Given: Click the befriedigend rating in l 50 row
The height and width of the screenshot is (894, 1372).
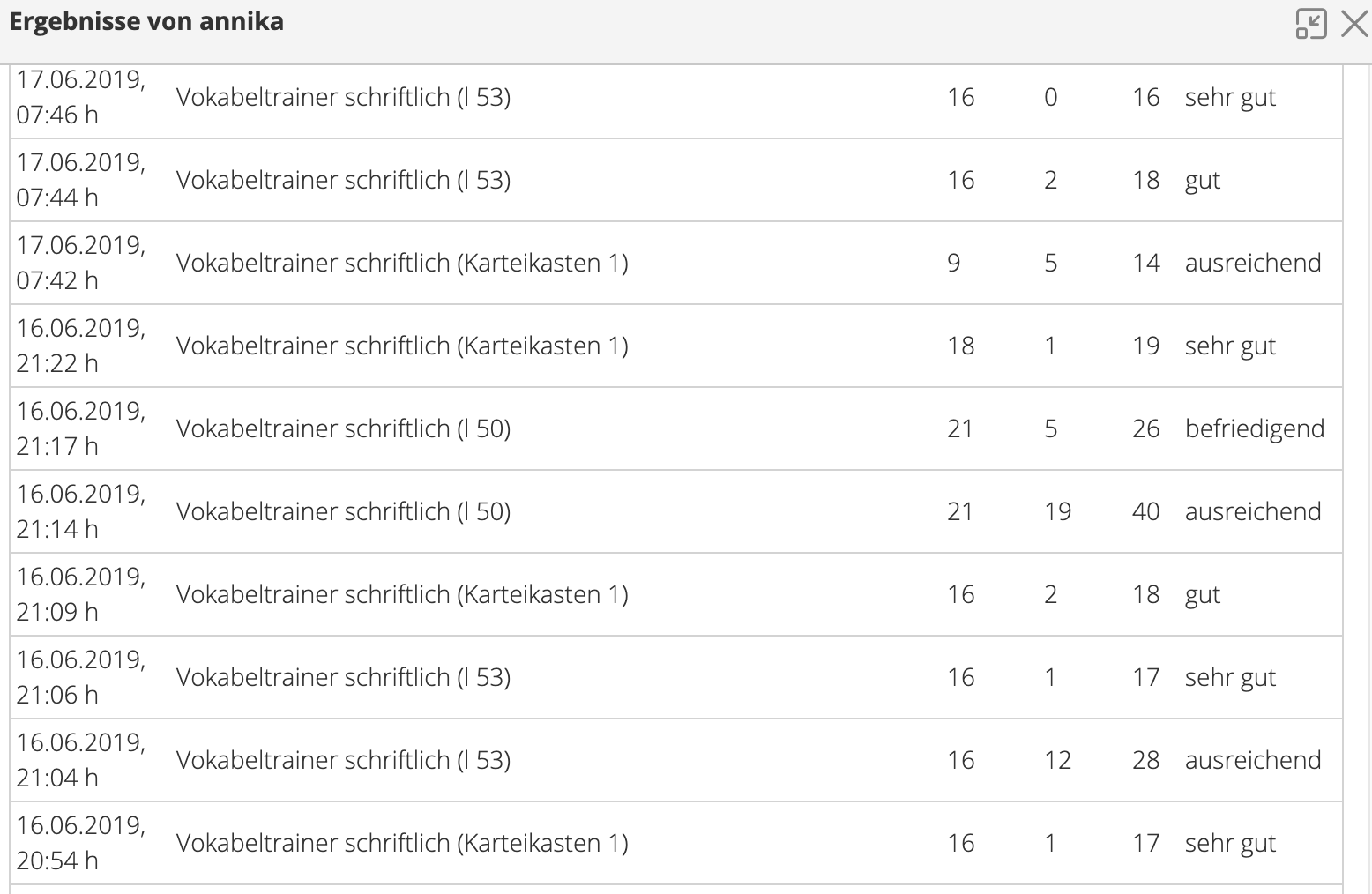Looking at the screenshot, I should pyautogui.click(x=1255, y=428).
